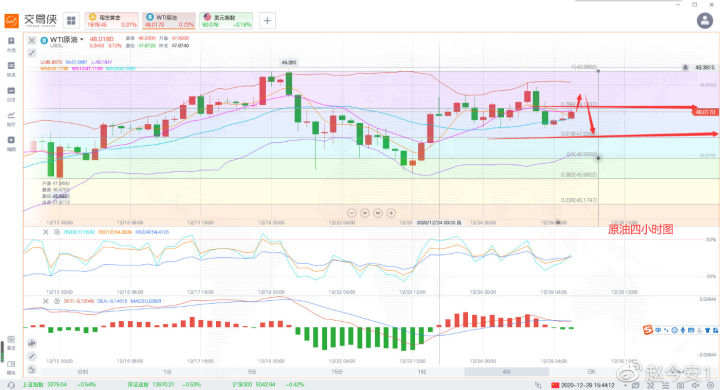
Task: Click the bottom CB-like sidebar icon
Action: [x=11, y=364]
